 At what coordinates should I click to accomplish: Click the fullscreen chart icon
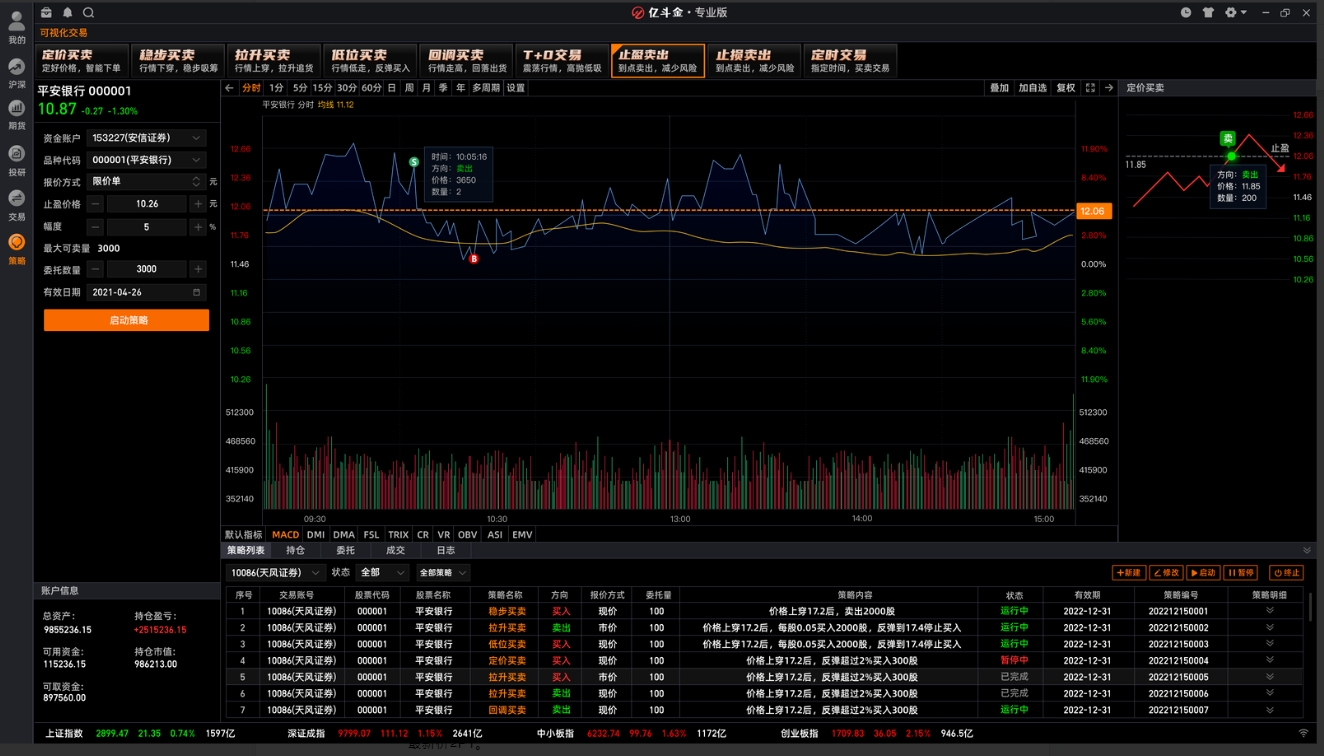coord(1090,88)
